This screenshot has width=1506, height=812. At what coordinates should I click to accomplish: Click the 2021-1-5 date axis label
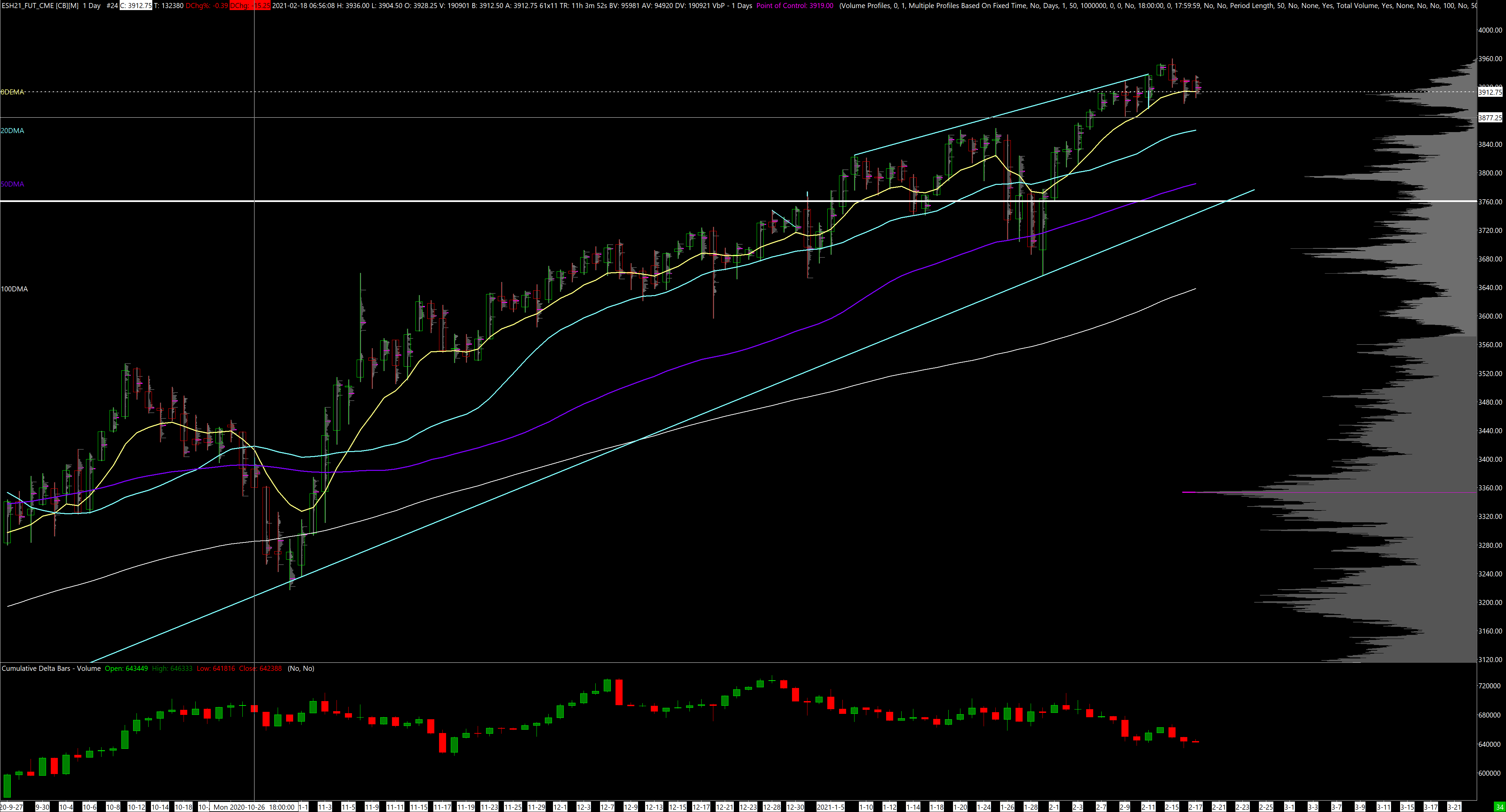coord(830,807)
